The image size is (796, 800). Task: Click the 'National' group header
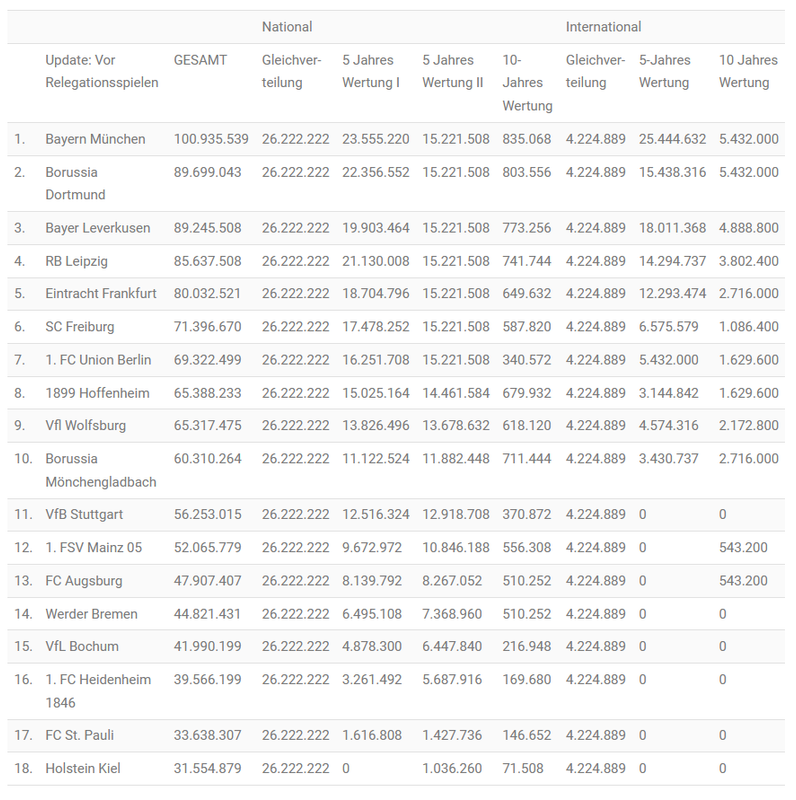click(x=287, y=27)
